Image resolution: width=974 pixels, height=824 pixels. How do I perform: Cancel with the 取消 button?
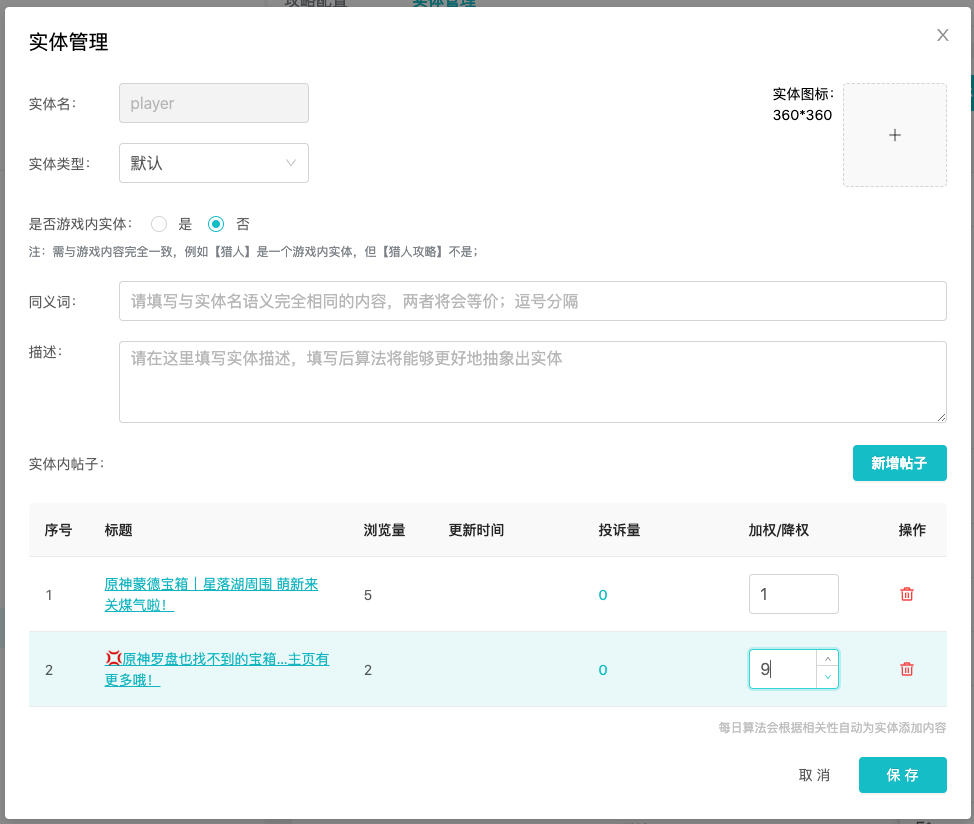pos(814,775)
